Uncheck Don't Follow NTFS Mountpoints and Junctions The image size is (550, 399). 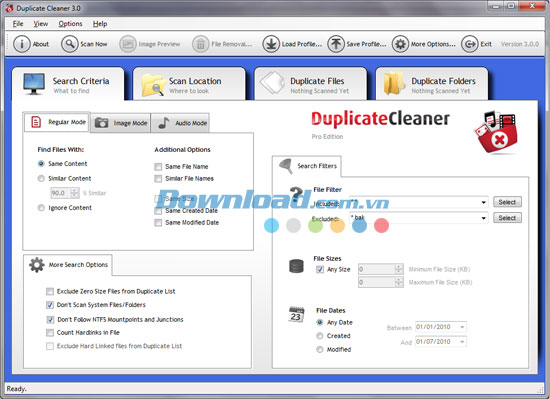50,319
